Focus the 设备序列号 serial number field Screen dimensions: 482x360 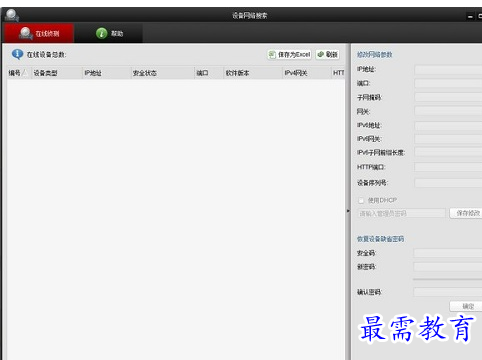pos(448,183)
